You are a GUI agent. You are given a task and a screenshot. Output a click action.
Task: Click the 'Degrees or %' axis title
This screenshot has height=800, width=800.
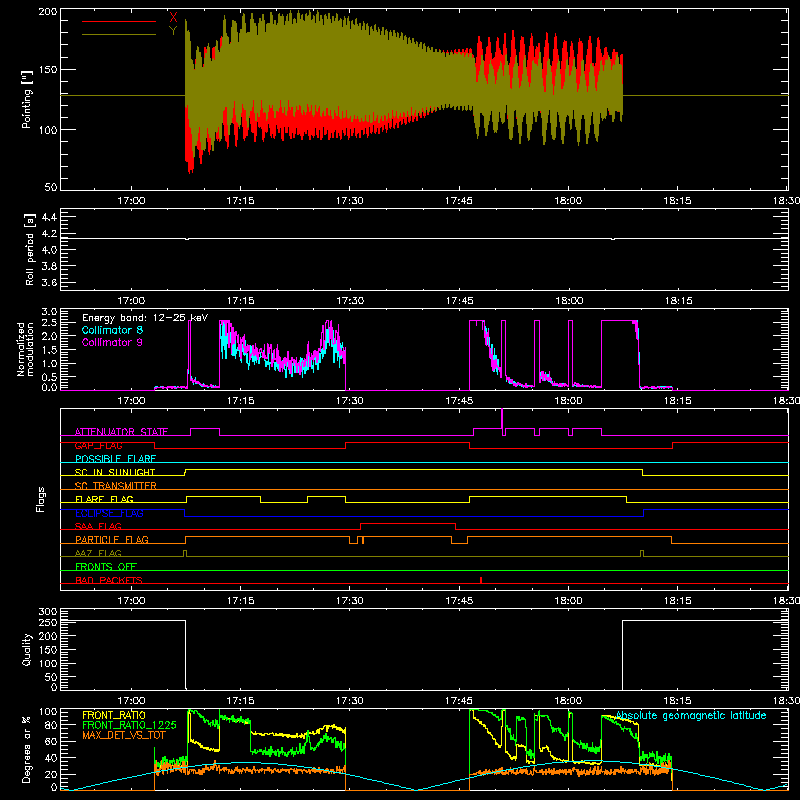coord(27,749)
